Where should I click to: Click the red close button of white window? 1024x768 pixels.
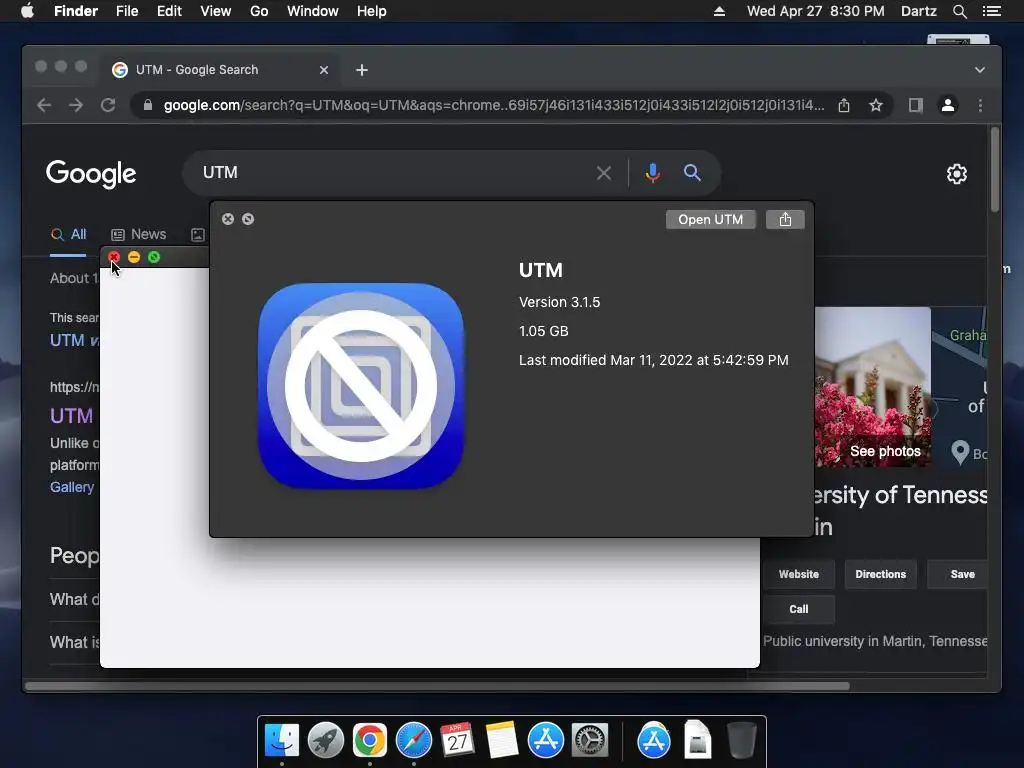coord(114,257)
